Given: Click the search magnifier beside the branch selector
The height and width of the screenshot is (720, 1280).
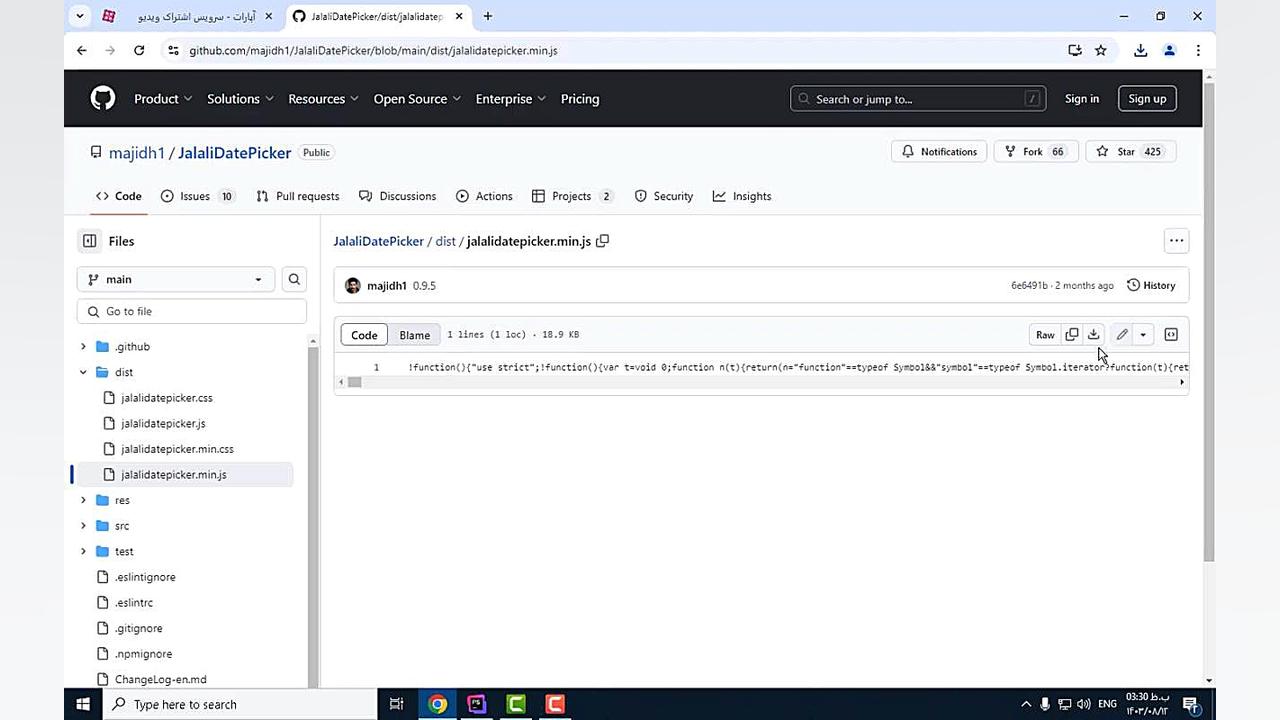Looking at the screenshot, I should click(294, 279).
